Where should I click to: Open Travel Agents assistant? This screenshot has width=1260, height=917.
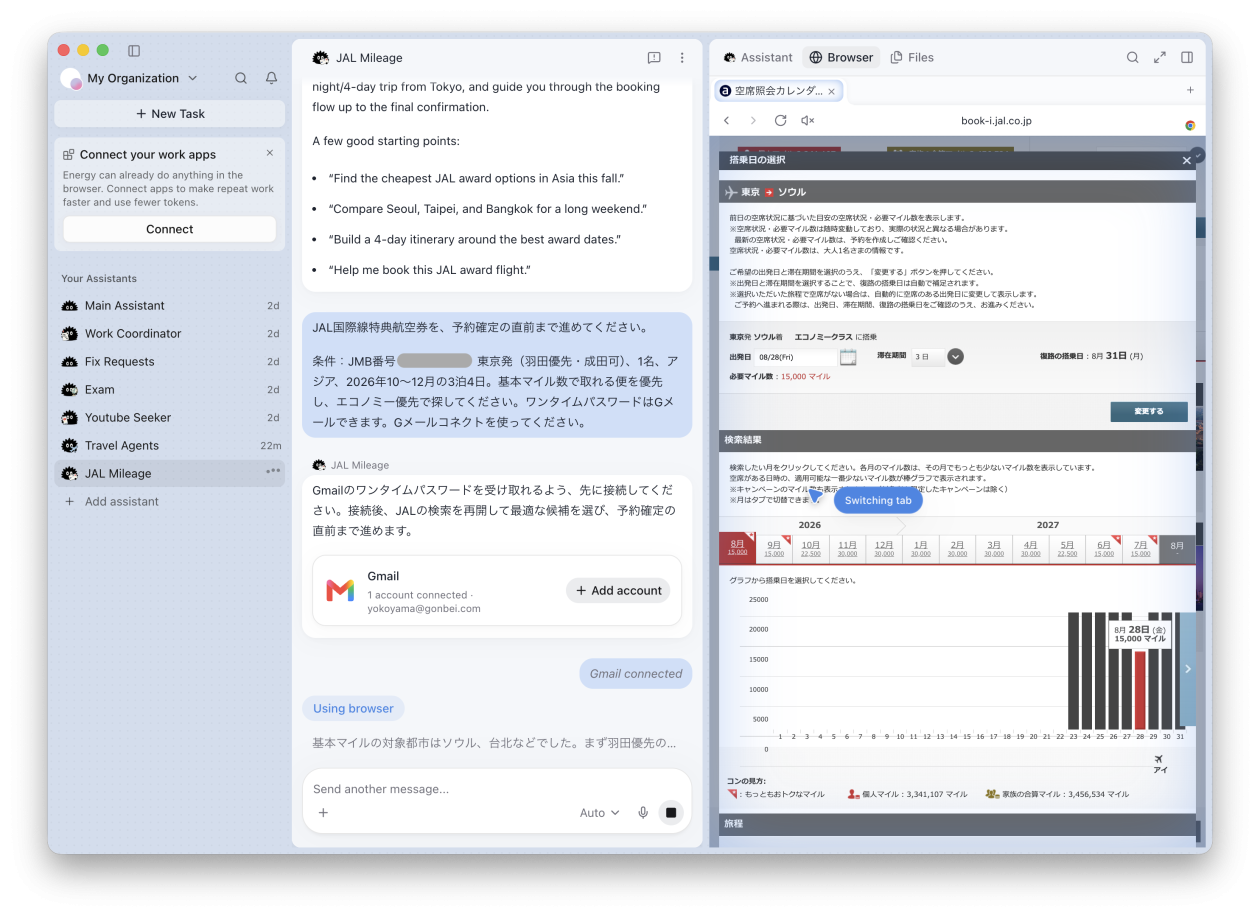tap(170, 445)
